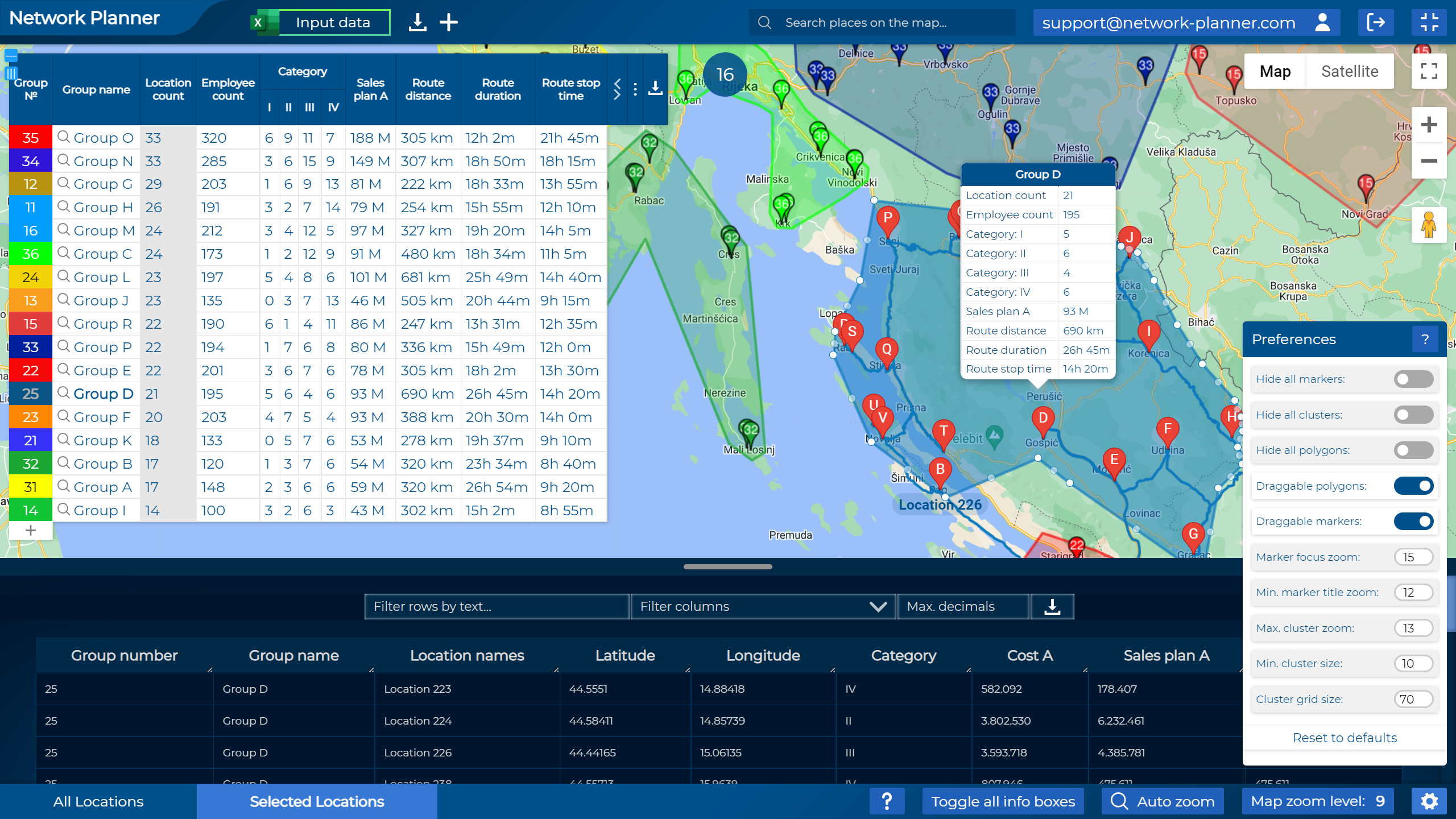This screenshot has width=1456, height=819.
Task: Switch to All Locations tab
Action: [x=98, y=801]
